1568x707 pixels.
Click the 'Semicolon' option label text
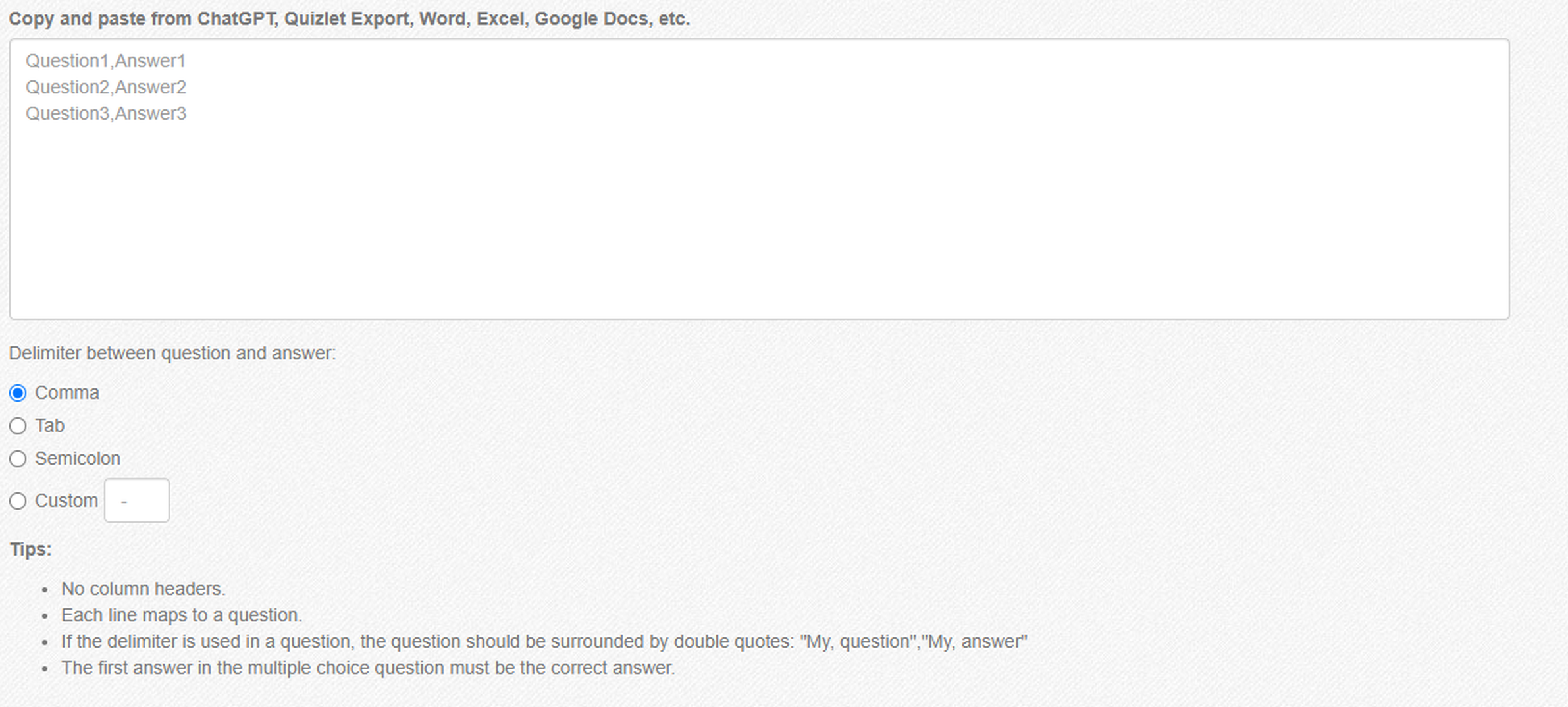[x=78, y=459]
